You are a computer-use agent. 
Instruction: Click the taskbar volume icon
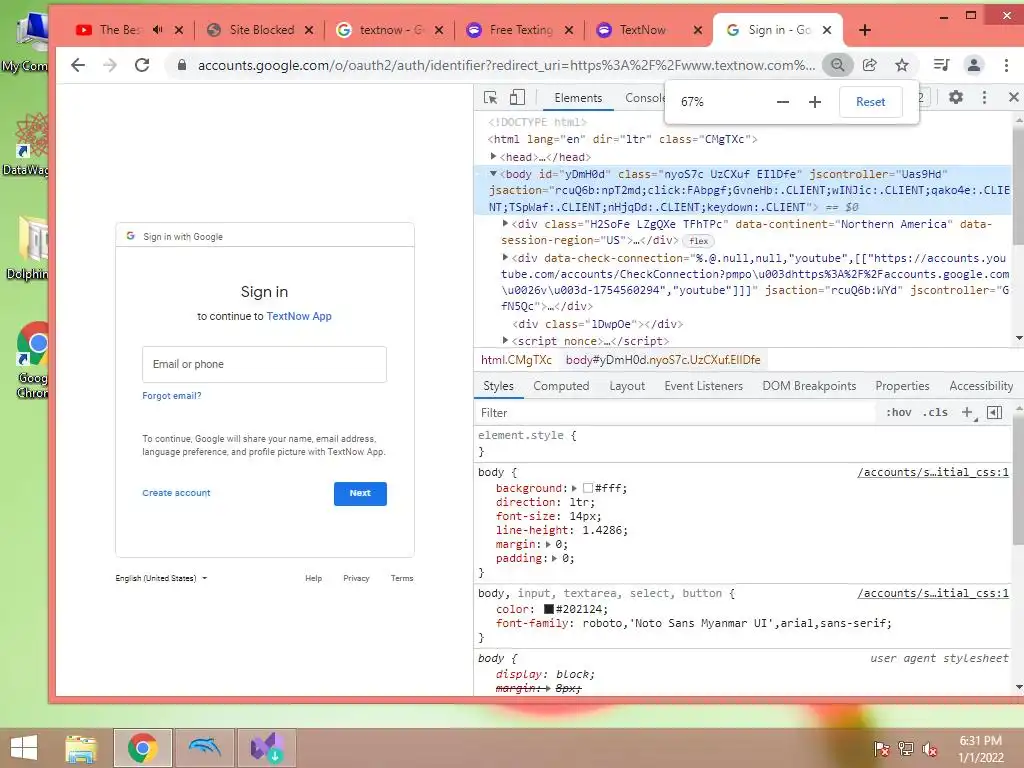pos(930,749)
